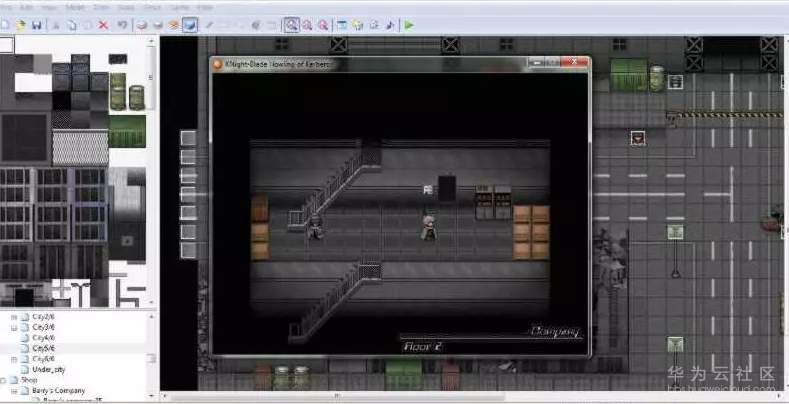This screenshot has height=404, width=789.
Task: Select the City4/6 map
Action: tap(43, 338)
